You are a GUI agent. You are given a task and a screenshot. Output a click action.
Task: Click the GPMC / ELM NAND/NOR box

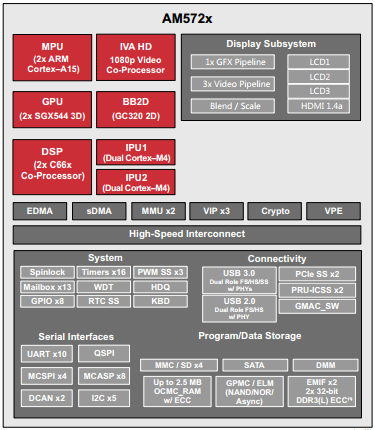click(x=250, y=392)
